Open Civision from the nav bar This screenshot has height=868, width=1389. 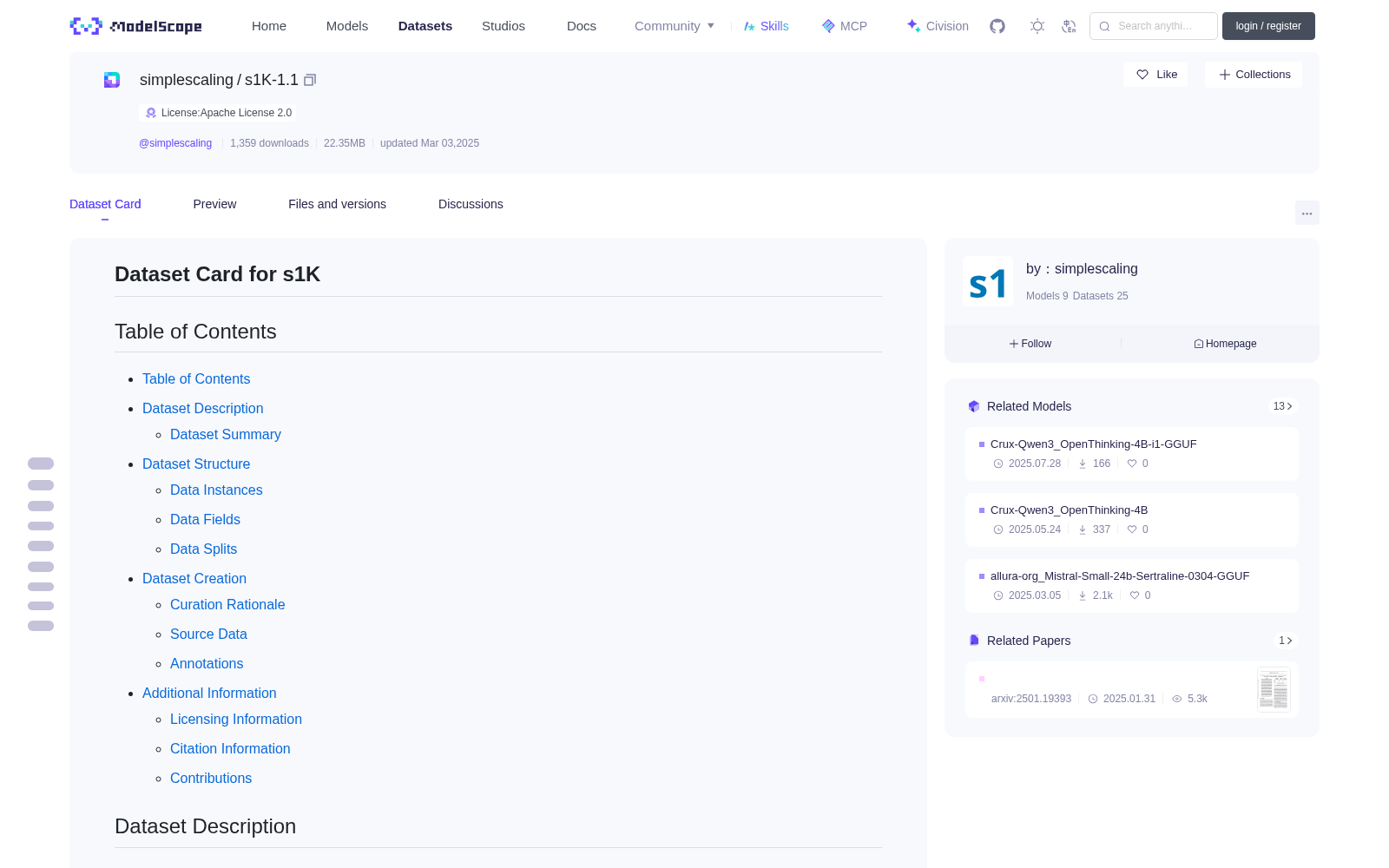[x=938, y=26]
